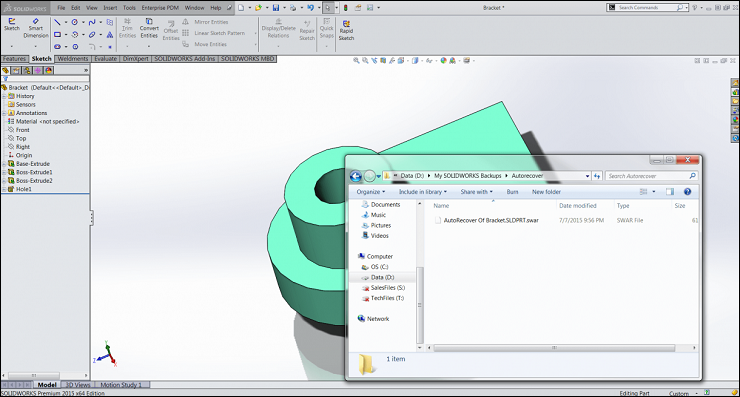Select the Front plane in tree
The image size is (740, 397).
19,130
